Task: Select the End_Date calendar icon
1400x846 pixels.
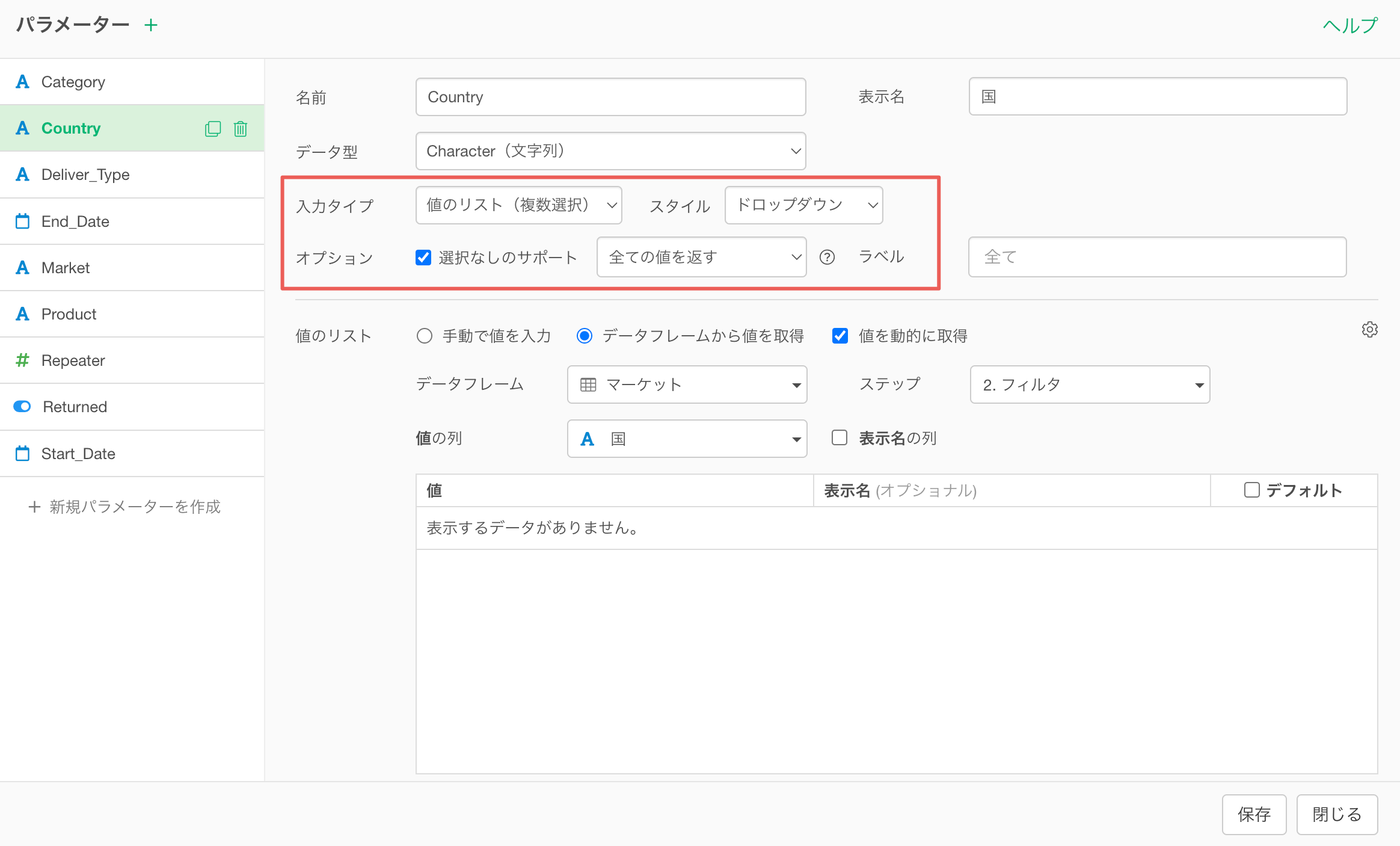Action: click(22, 221)
